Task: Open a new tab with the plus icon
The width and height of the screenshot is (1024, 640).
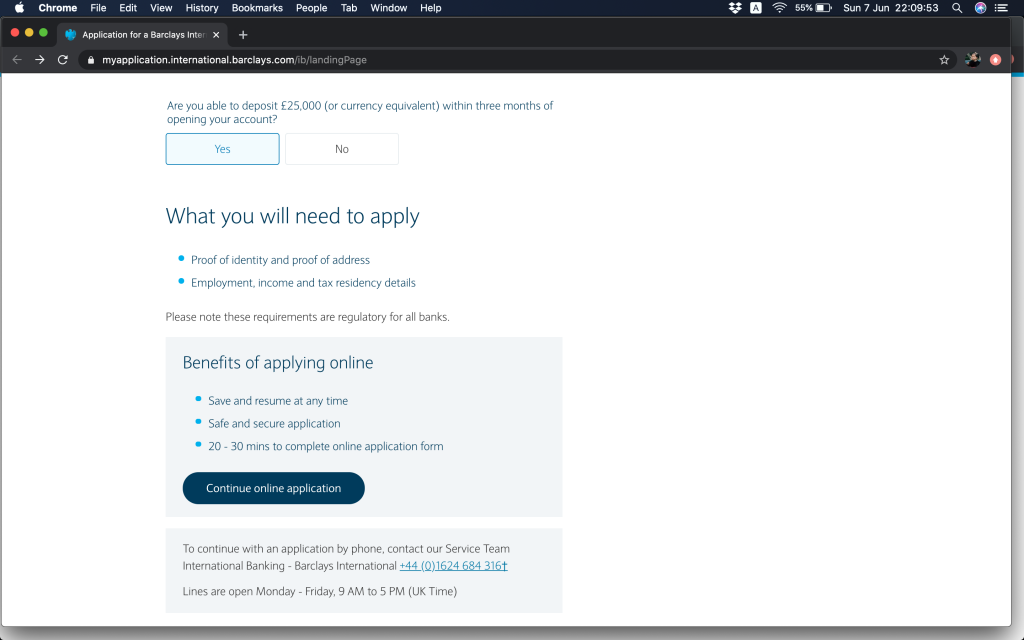Action: click(x=243, y=34)
